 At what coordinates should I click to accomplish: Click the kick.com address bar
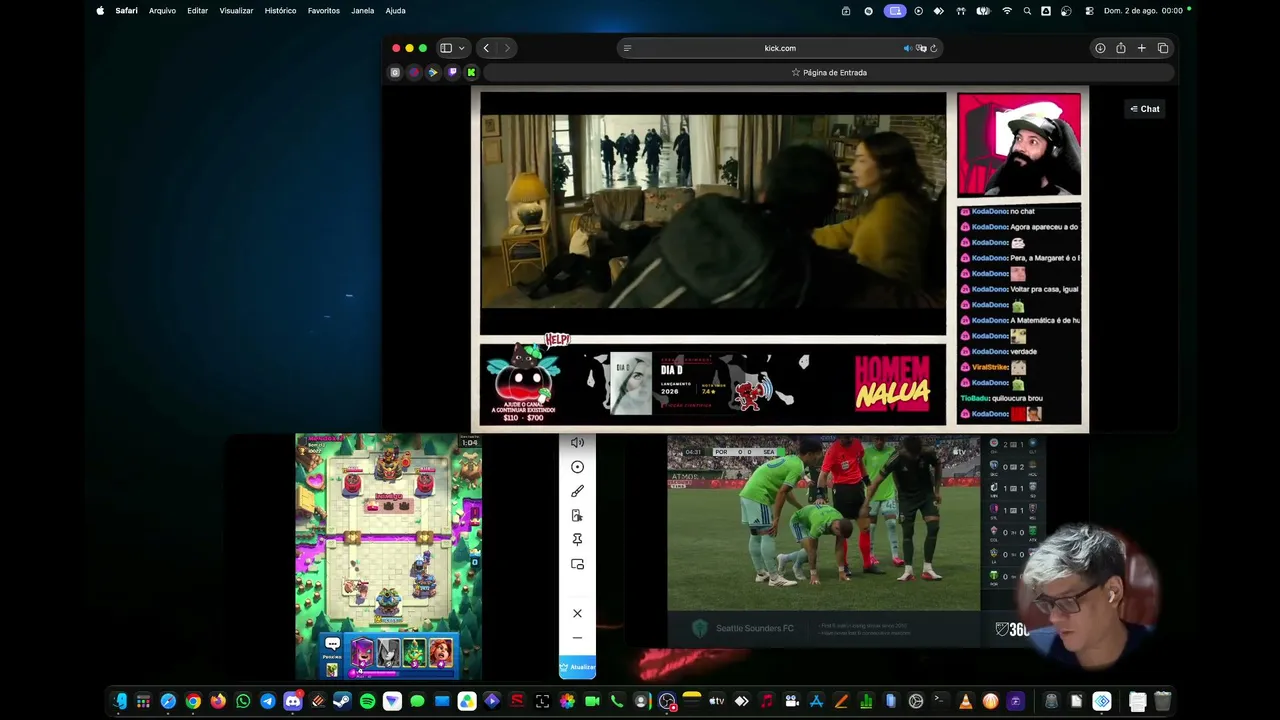(780, 48)
